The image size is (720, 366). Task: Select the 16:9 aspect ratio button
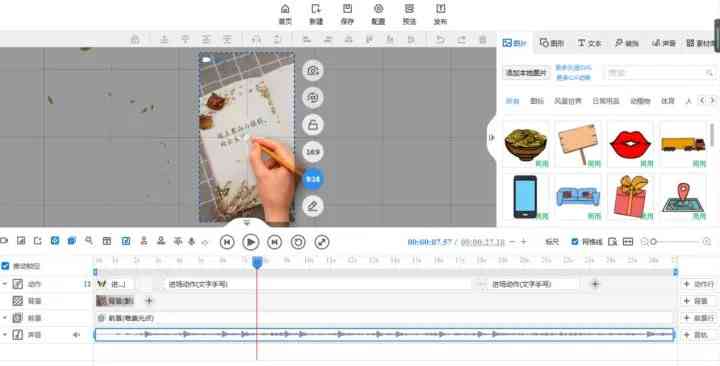click(x=313, y=152)
